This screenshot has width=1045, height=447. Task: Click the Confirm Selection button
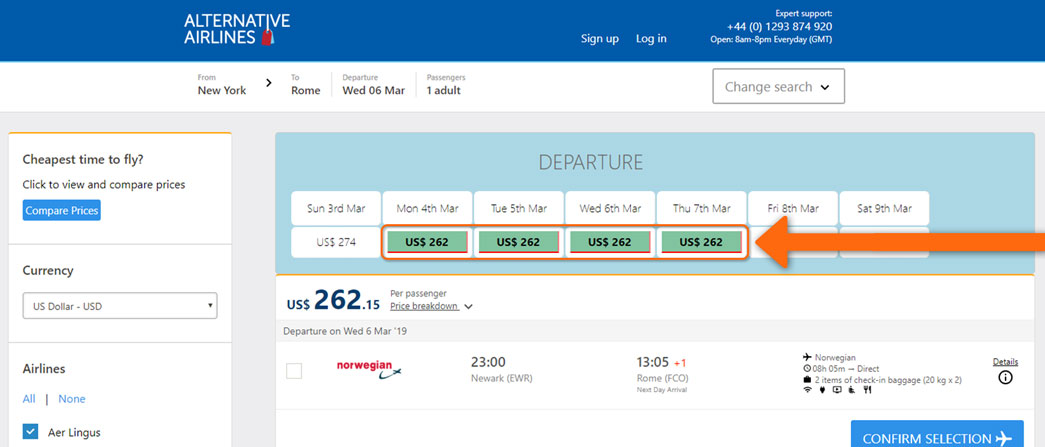click(x=937, y=438)
